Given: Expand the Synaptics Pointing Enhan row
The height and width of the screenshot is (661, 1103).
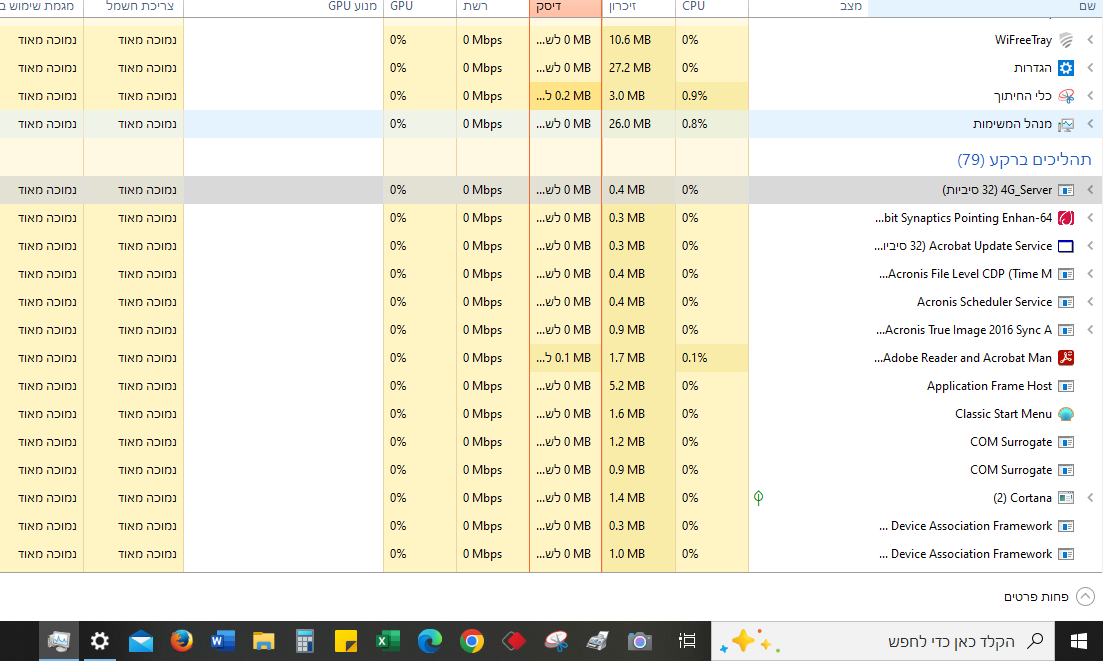Looking at the screenshot, I should point(1090,218).
